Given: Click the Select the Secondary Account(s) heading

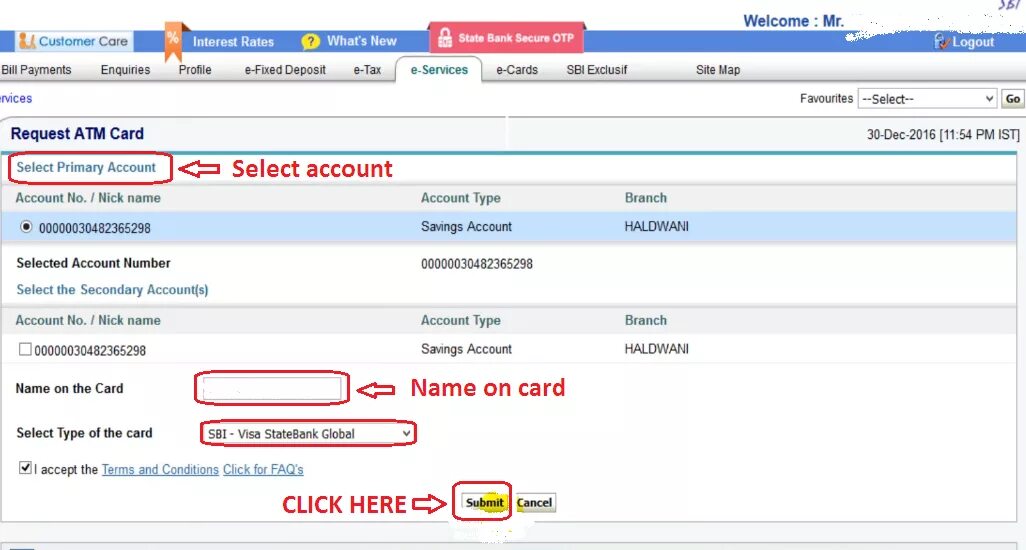Looking at the screenshot, I should (113, 290).
